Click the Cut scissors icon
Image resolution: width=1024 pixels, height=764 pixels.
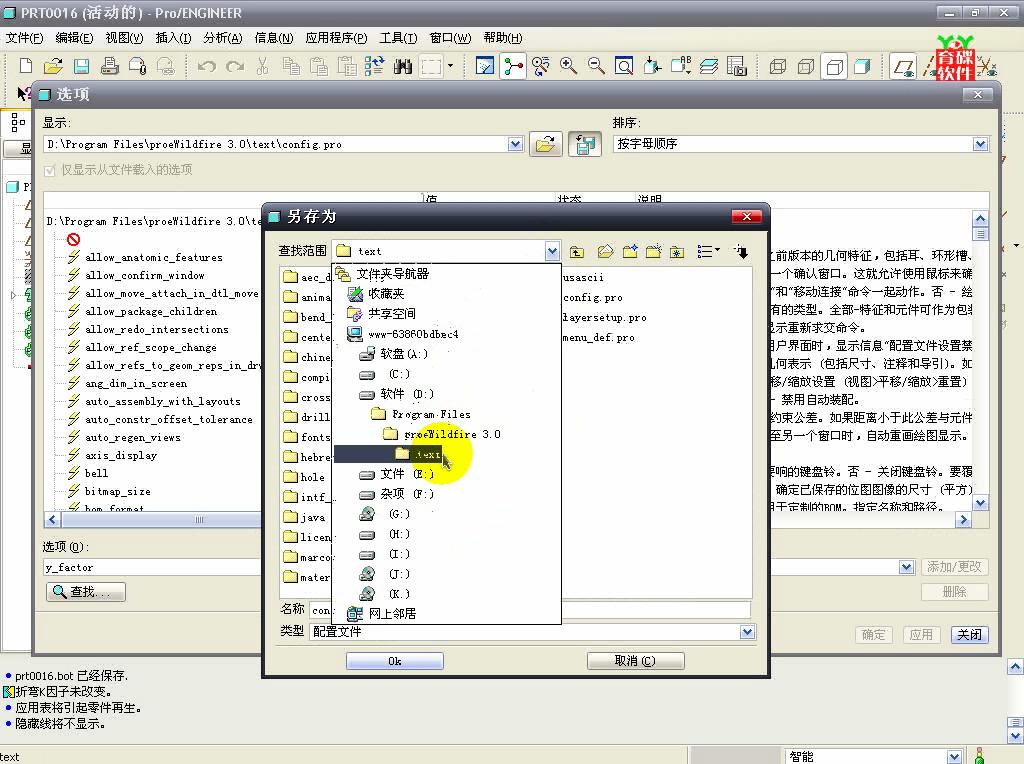click(263, 65)
